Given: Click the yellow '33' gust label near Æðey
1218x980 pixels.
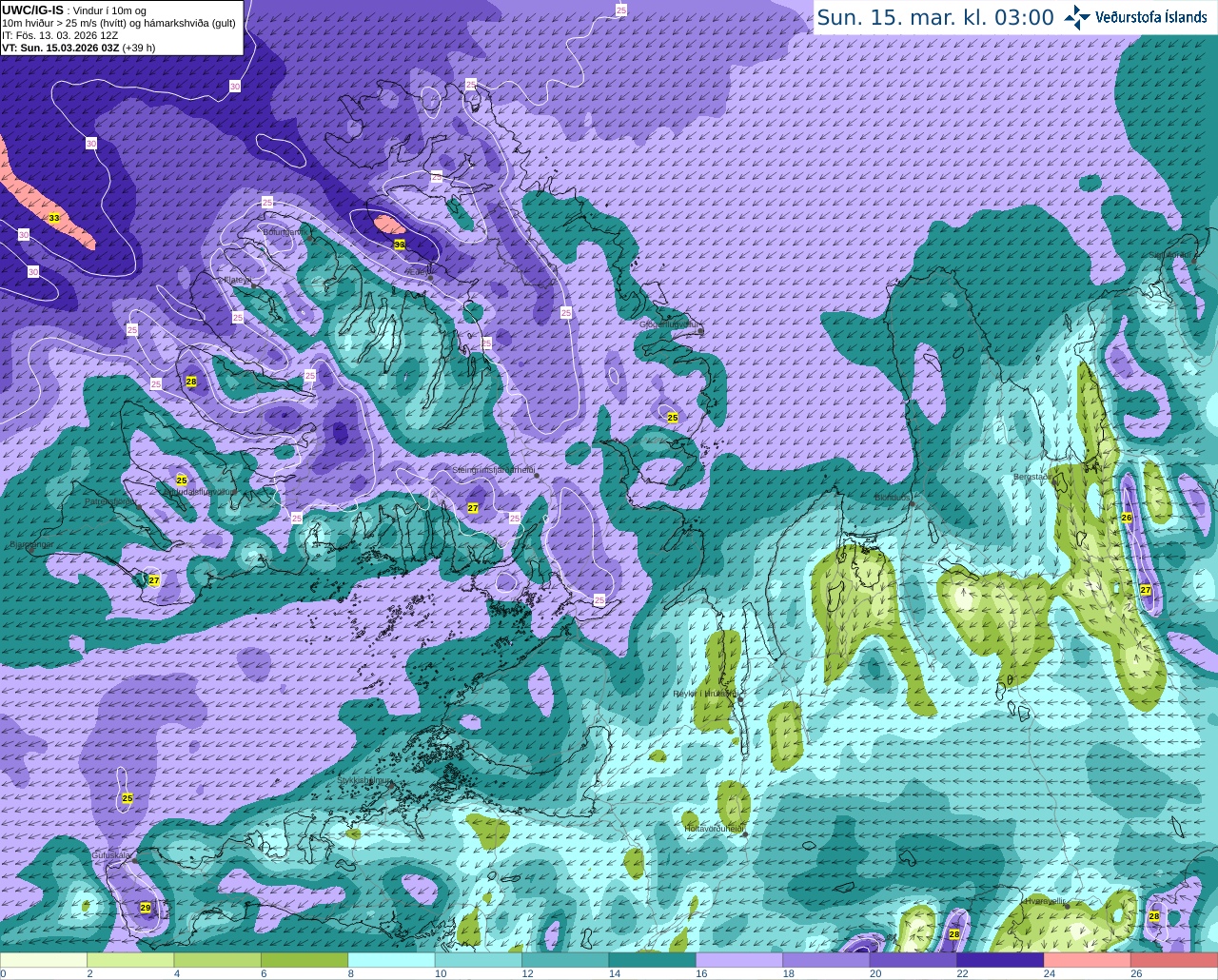Looking at the screenshot, I should tap(400, 245).
